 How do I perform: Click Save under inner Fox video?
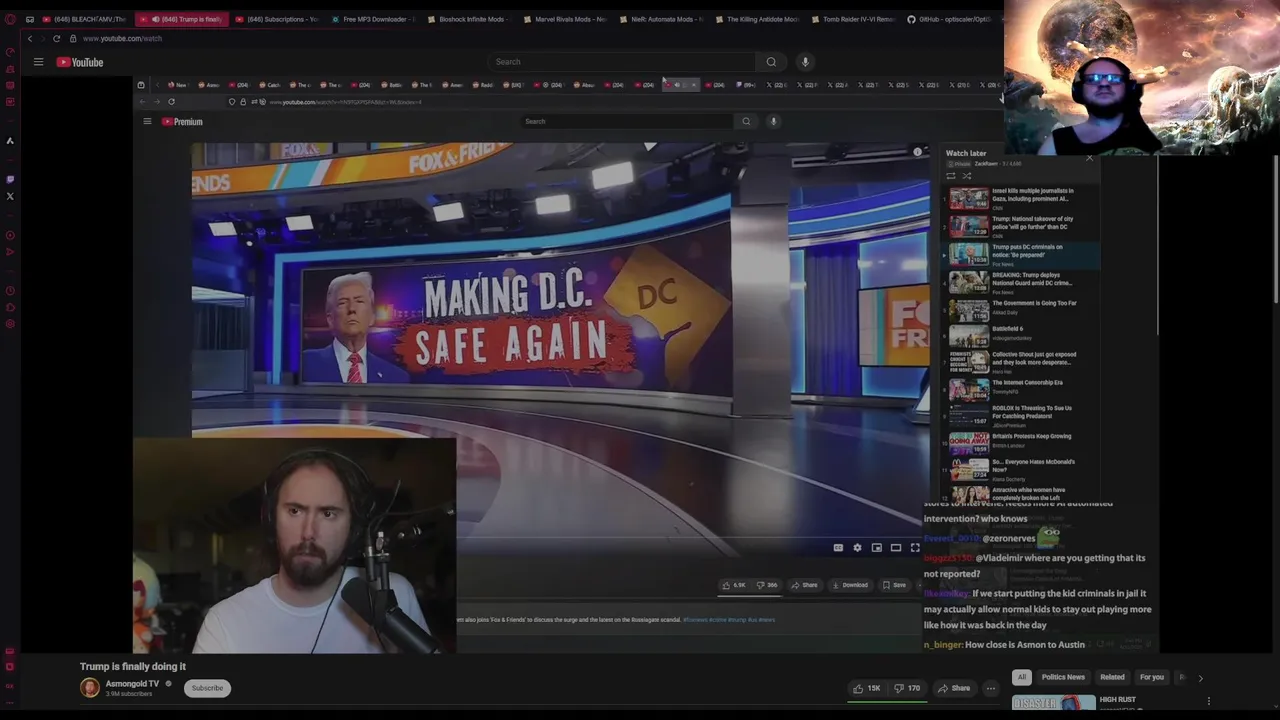[x=893, y=585]
